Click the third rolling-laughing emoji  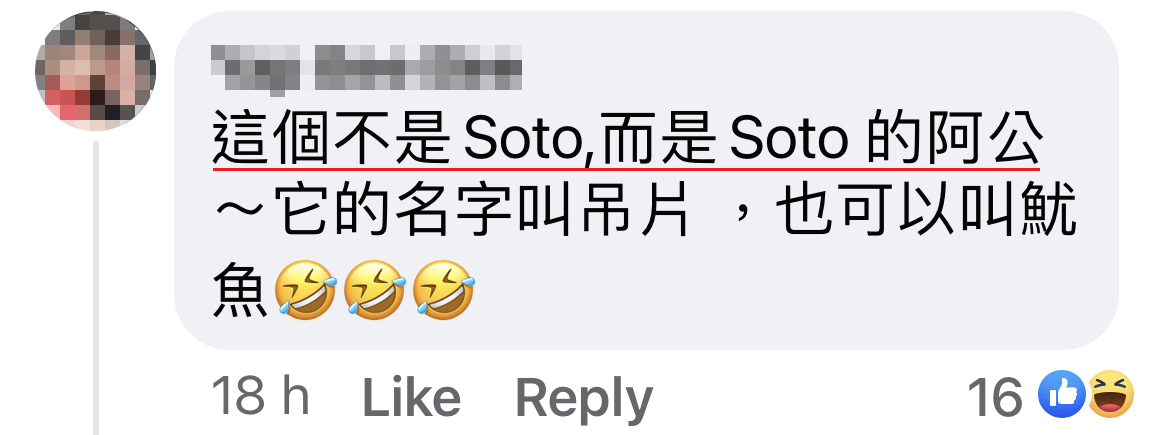click(x=443, y=290)
